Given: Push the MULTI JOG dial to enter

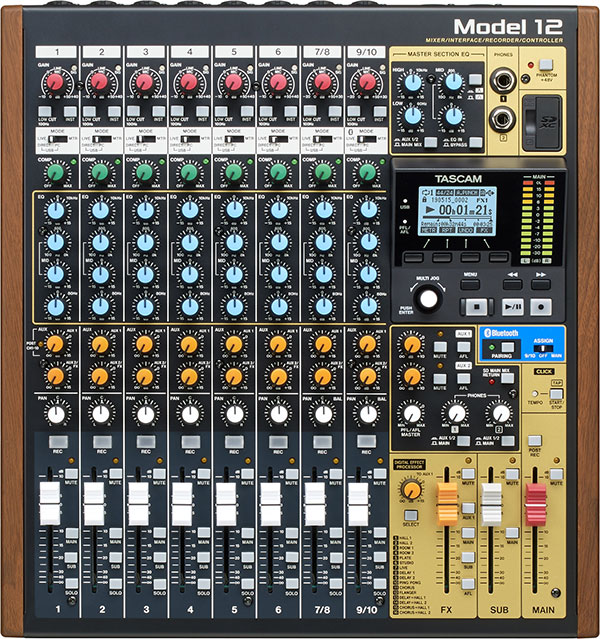Looking at the screenshot, I should click(x=428, y=298).
